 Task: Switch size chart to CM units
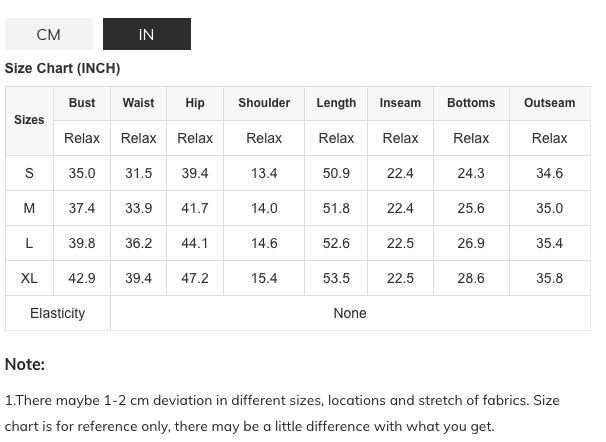pyautogui.click(x=49, y=34)
